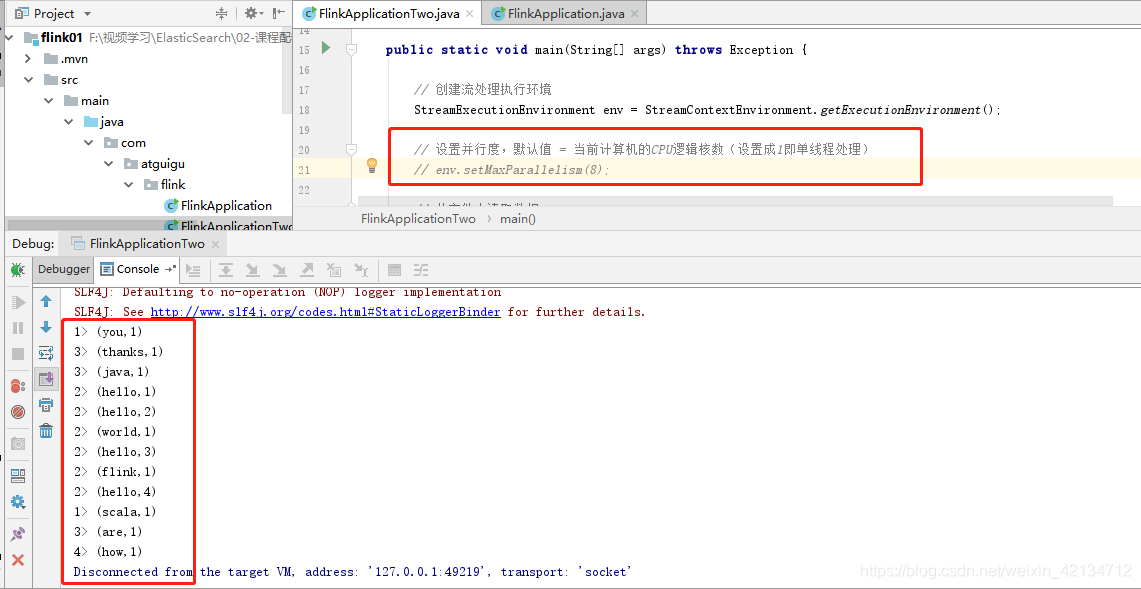
Task: Click main() in editor breadcrumb
Action: tap(517, 218)
